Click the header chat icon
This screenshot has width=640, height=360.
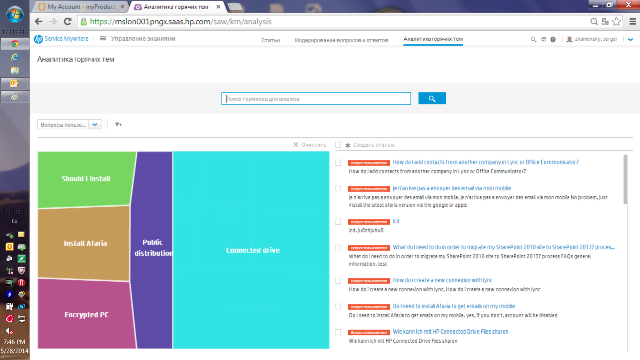pyautogui.click(x=543, y=39)
